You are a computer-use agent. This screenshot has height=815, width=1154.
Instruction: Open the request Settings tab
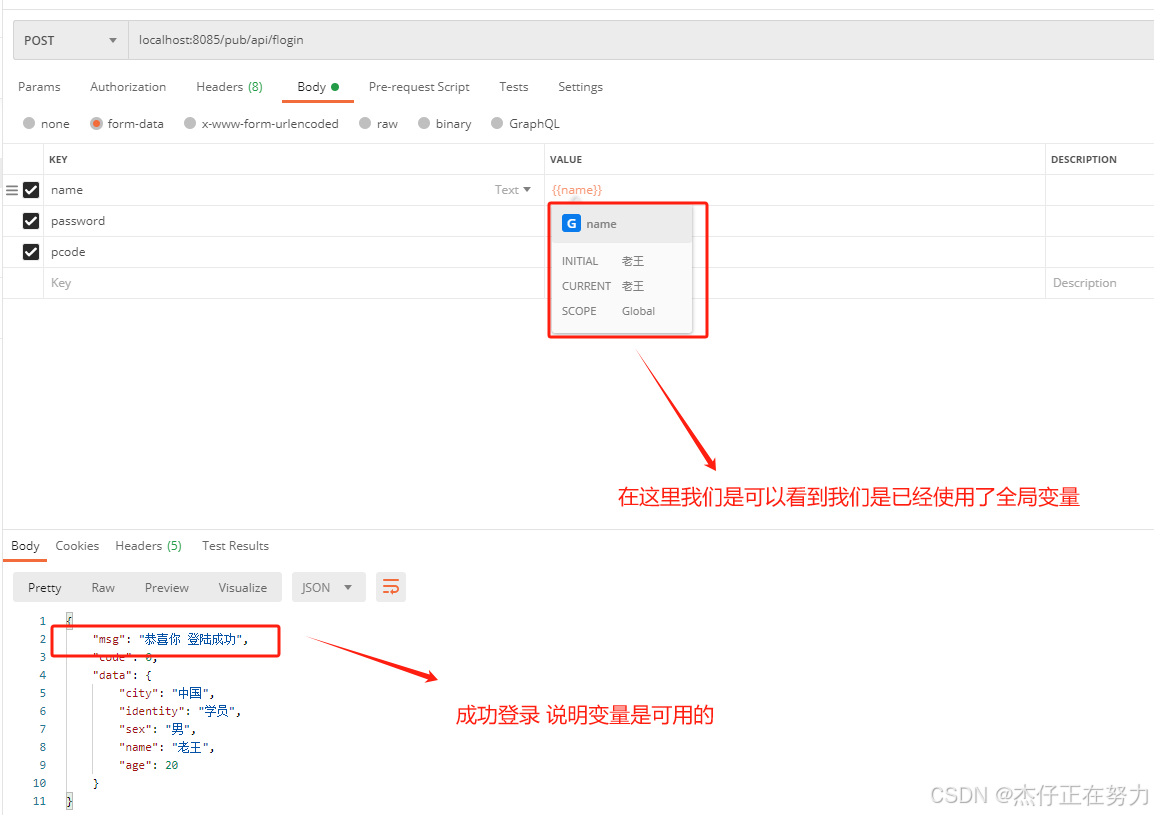580,87
